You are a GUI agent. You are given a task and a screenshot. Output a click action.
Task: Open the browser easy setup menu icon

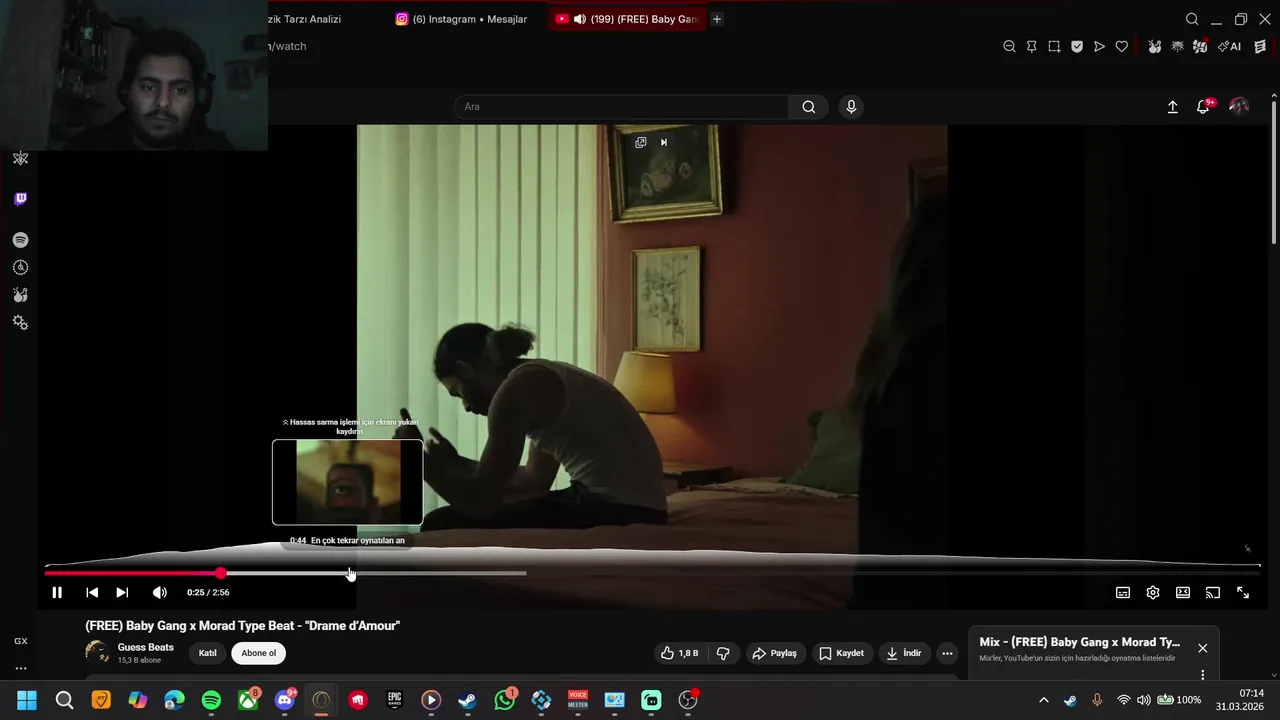pyautogui.click(x=1260, y=46)
